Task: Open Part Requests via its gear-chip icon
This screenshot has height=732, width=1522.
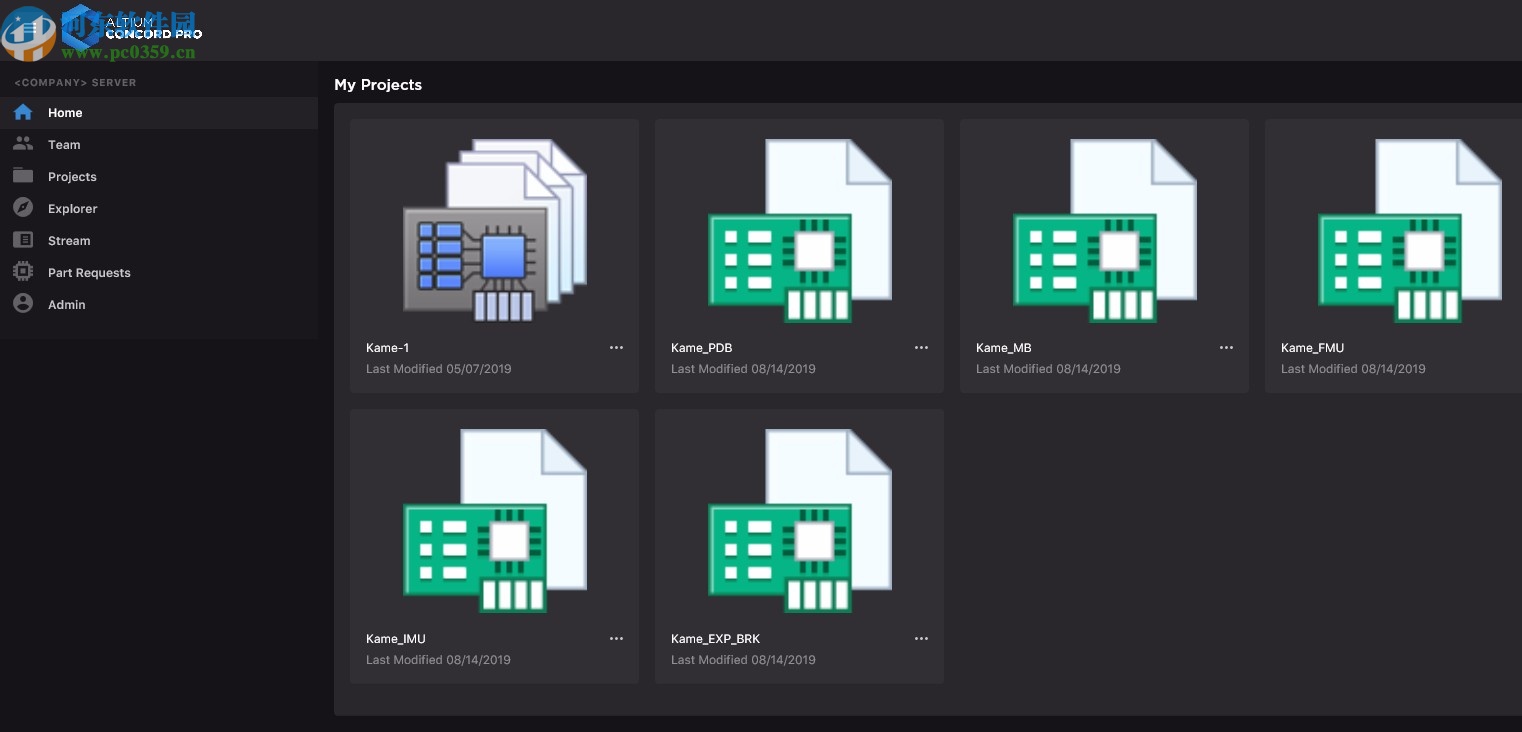Action: tap(23, 272)
